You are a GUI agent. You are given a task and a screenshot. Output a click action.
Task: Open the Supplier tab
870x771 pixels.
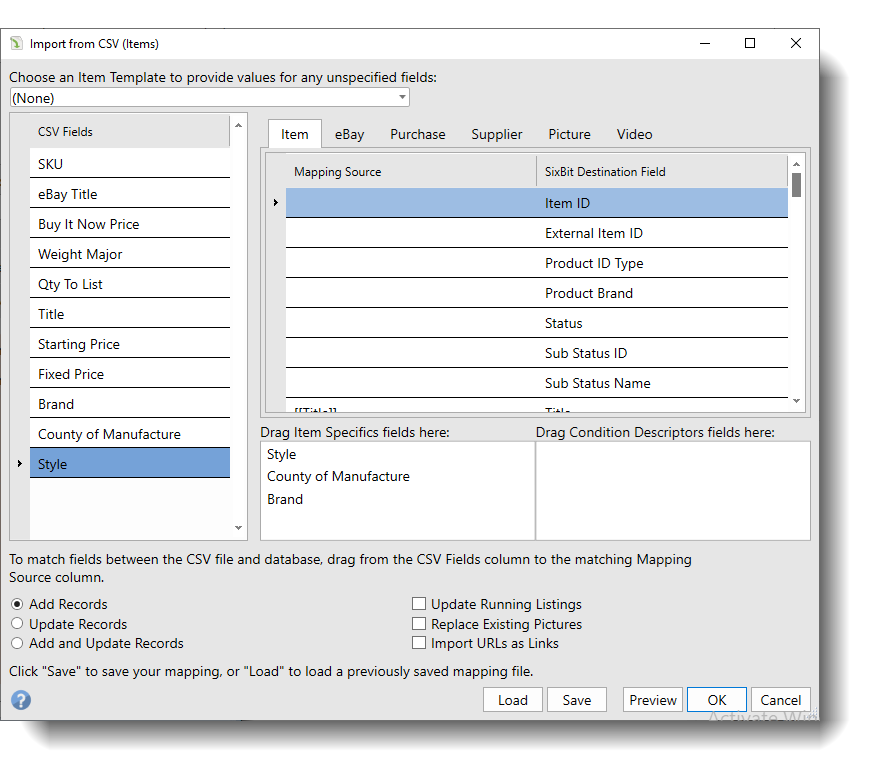point(497,134)
